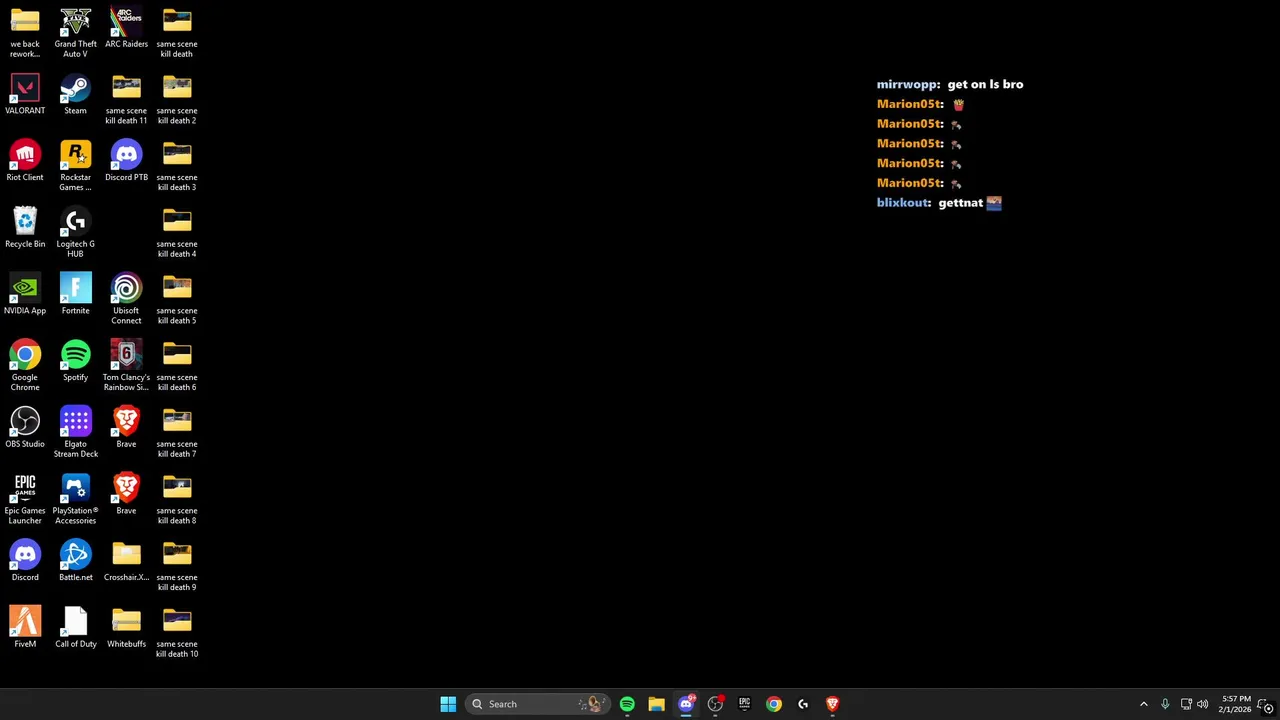
Task: Open network status icon in system tray
Action: (x=1186, y=704)
